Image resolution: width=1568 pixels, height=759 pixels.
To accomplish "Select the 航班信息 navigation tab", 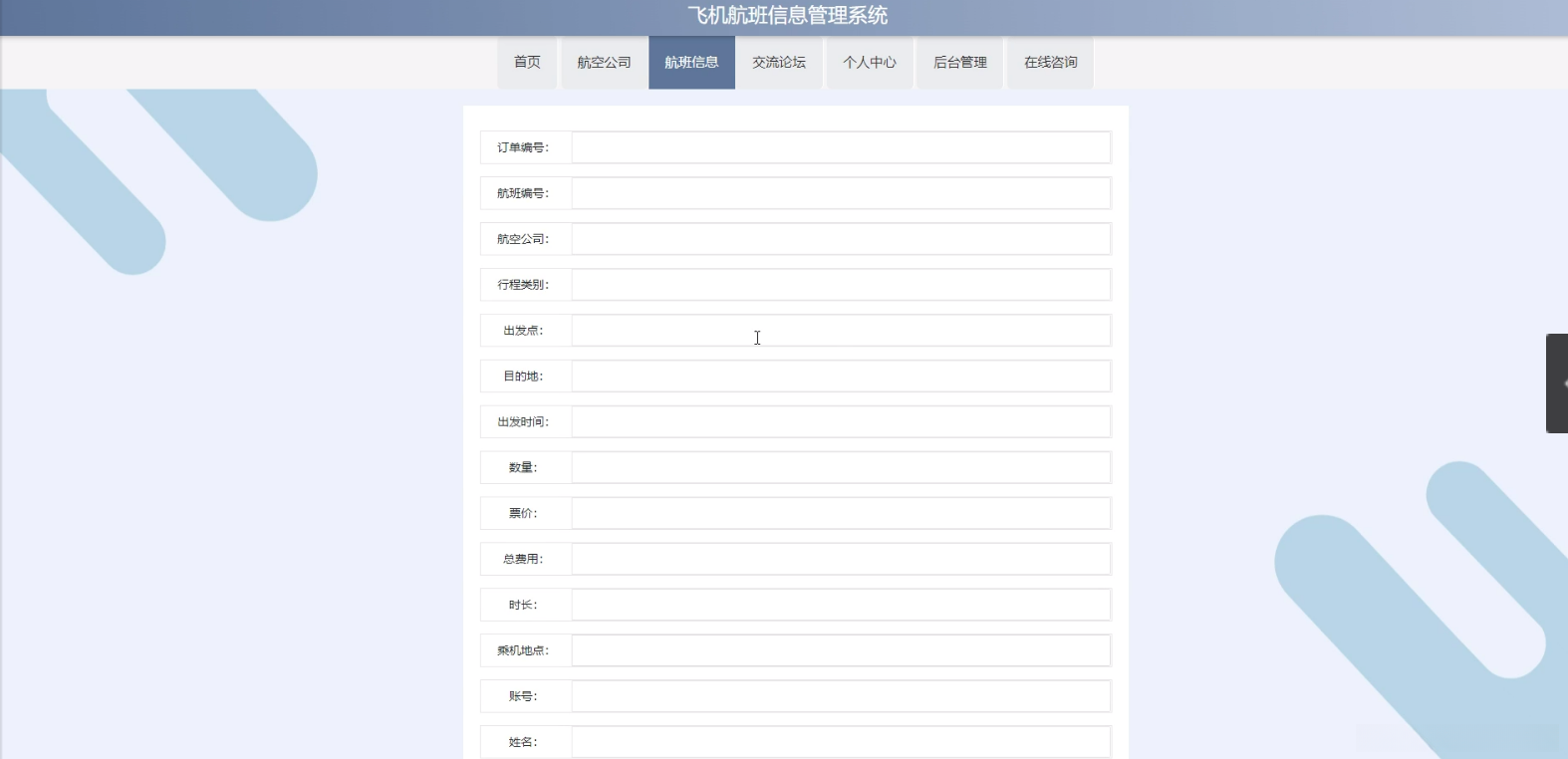I will click(691, 63).
